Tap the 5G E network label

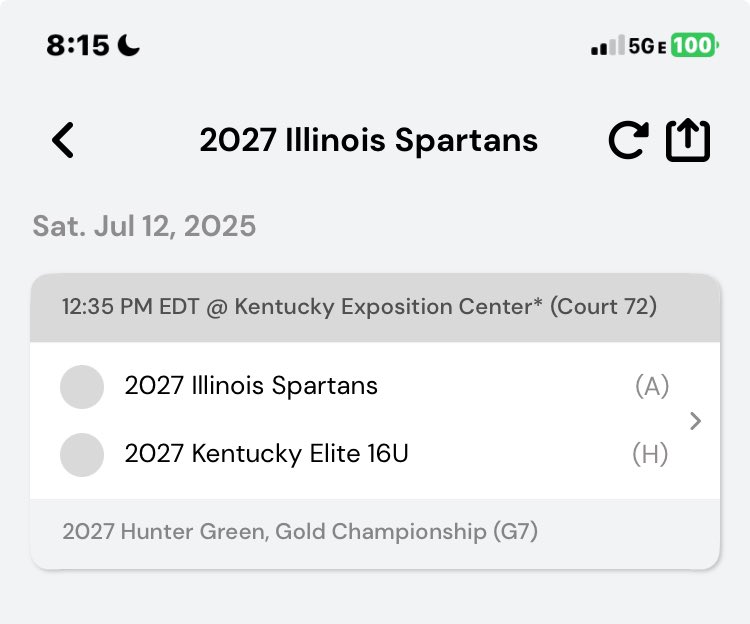[648, 46]
